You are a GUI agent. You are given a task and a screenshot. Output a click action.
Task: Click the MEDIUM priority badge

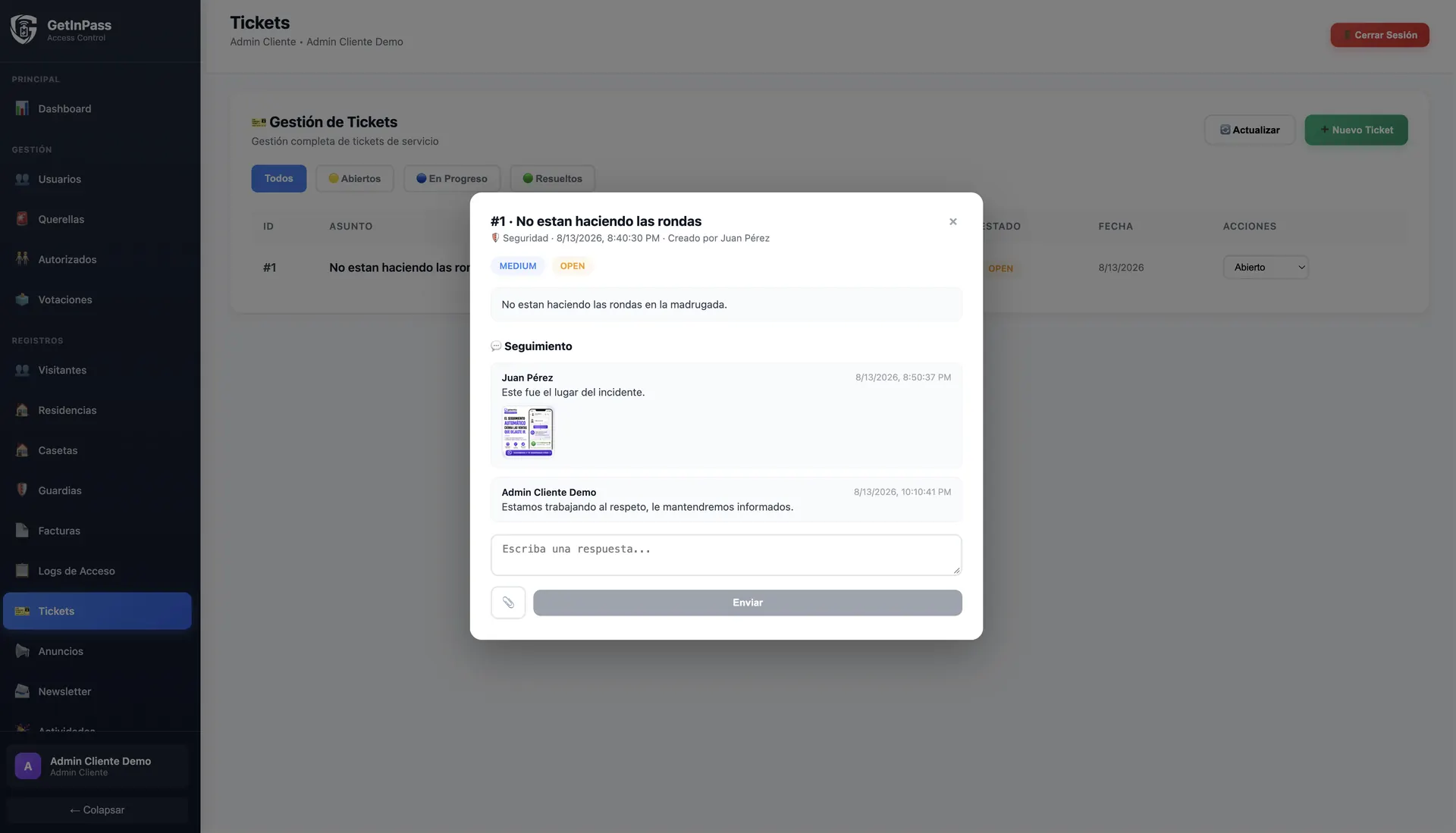pos(518,266)
